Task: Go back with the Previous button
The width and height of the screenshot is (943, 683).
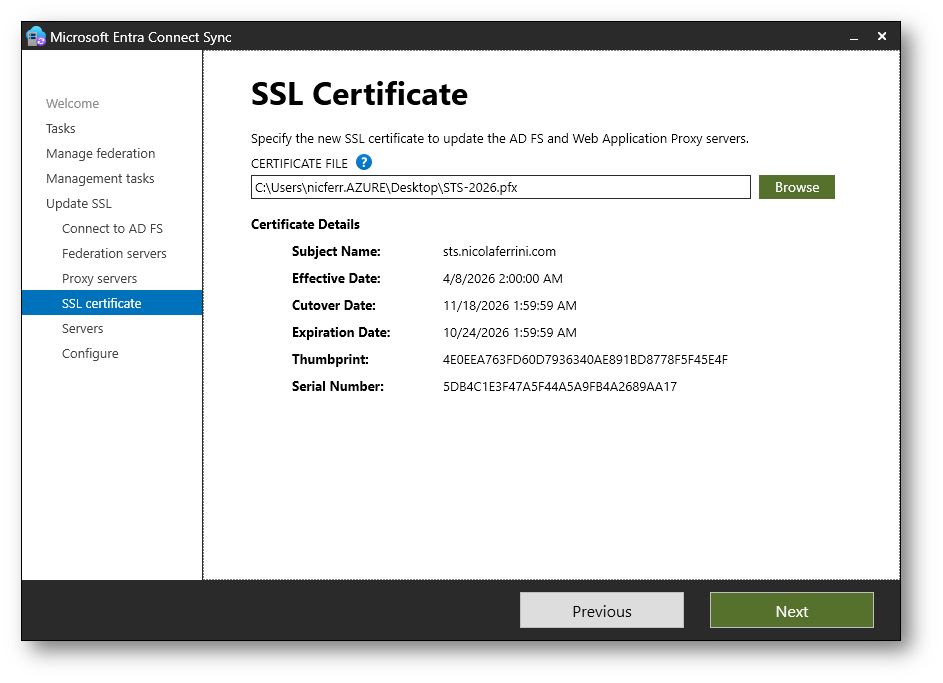Action: click(x=601, y=611)
